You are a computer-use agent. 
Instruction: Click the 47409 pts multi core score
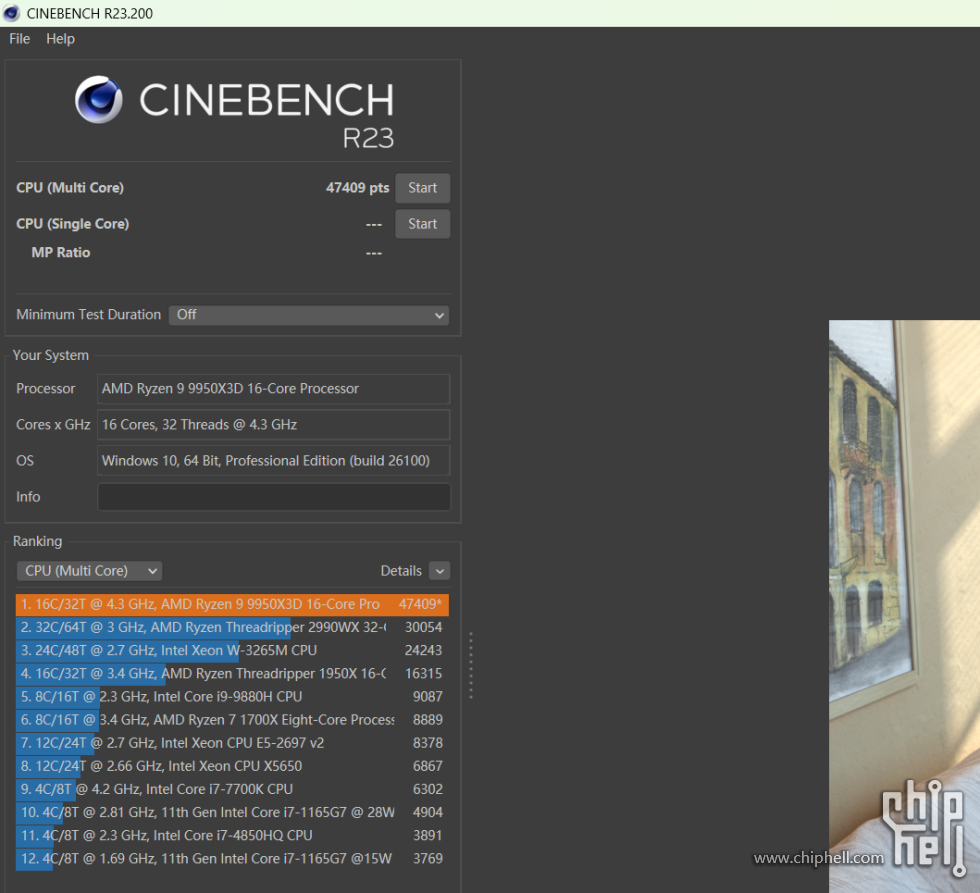[358, 188]
